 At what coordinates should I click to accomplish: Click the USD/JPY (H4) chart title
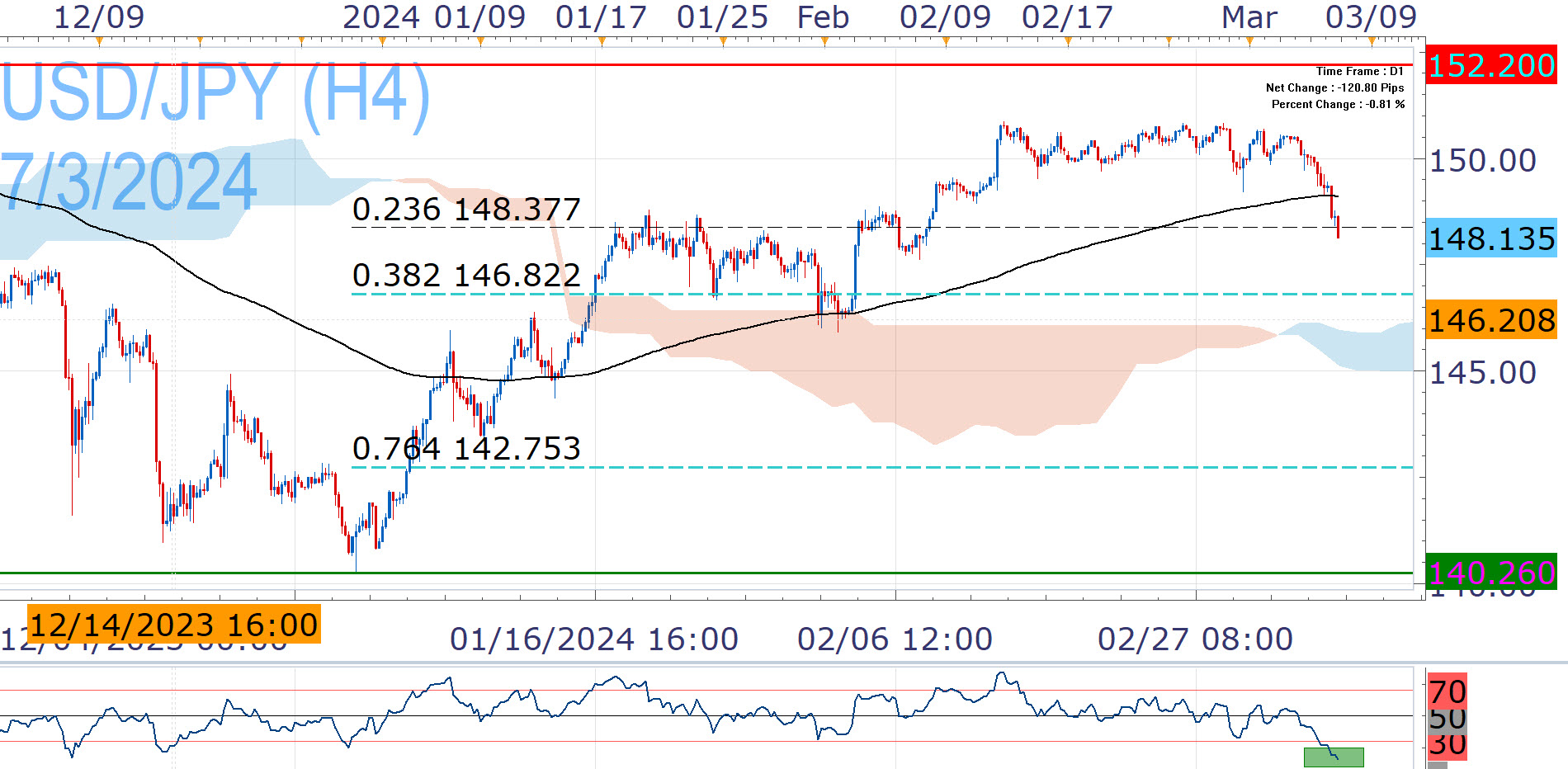216,92
